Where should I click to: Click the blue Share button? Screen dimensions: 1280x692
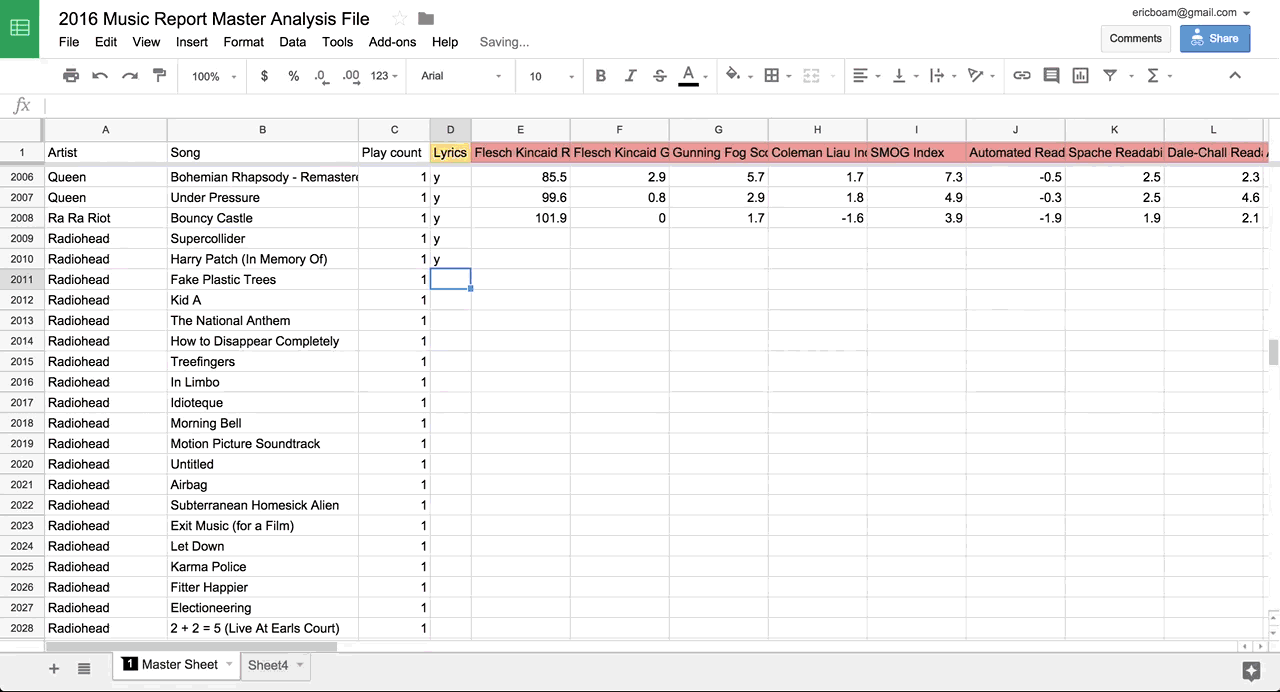point(1215,38)
